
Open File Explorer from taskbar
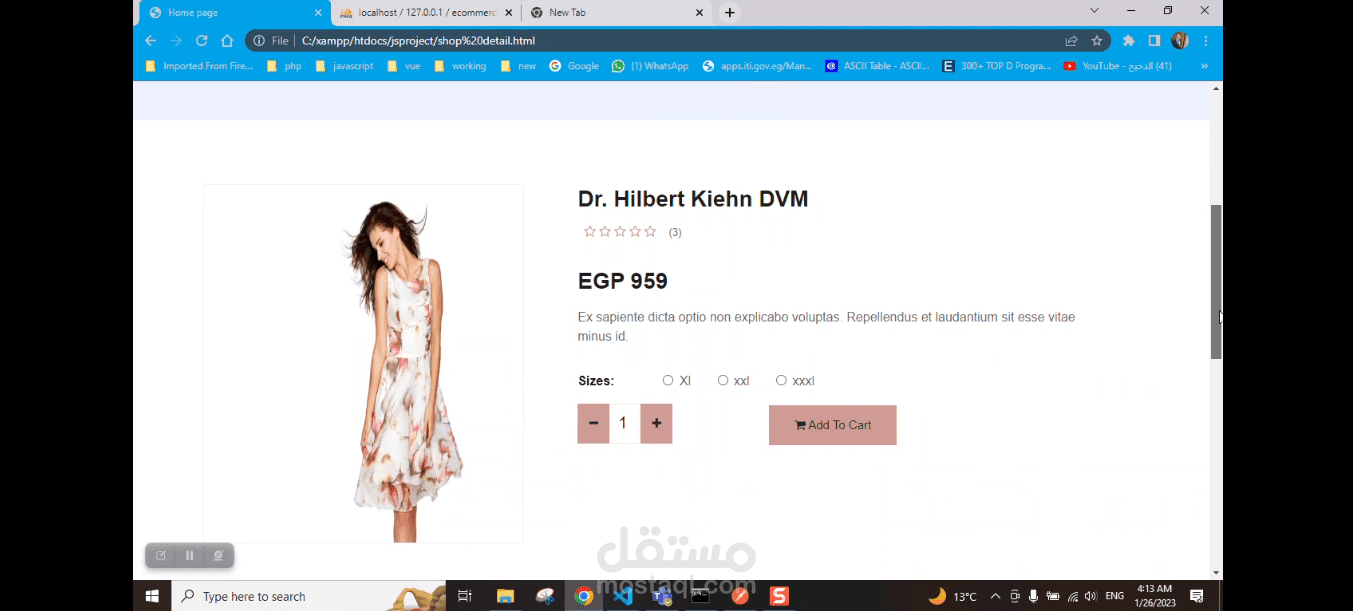pyautogui.click(x=505, y=596)
